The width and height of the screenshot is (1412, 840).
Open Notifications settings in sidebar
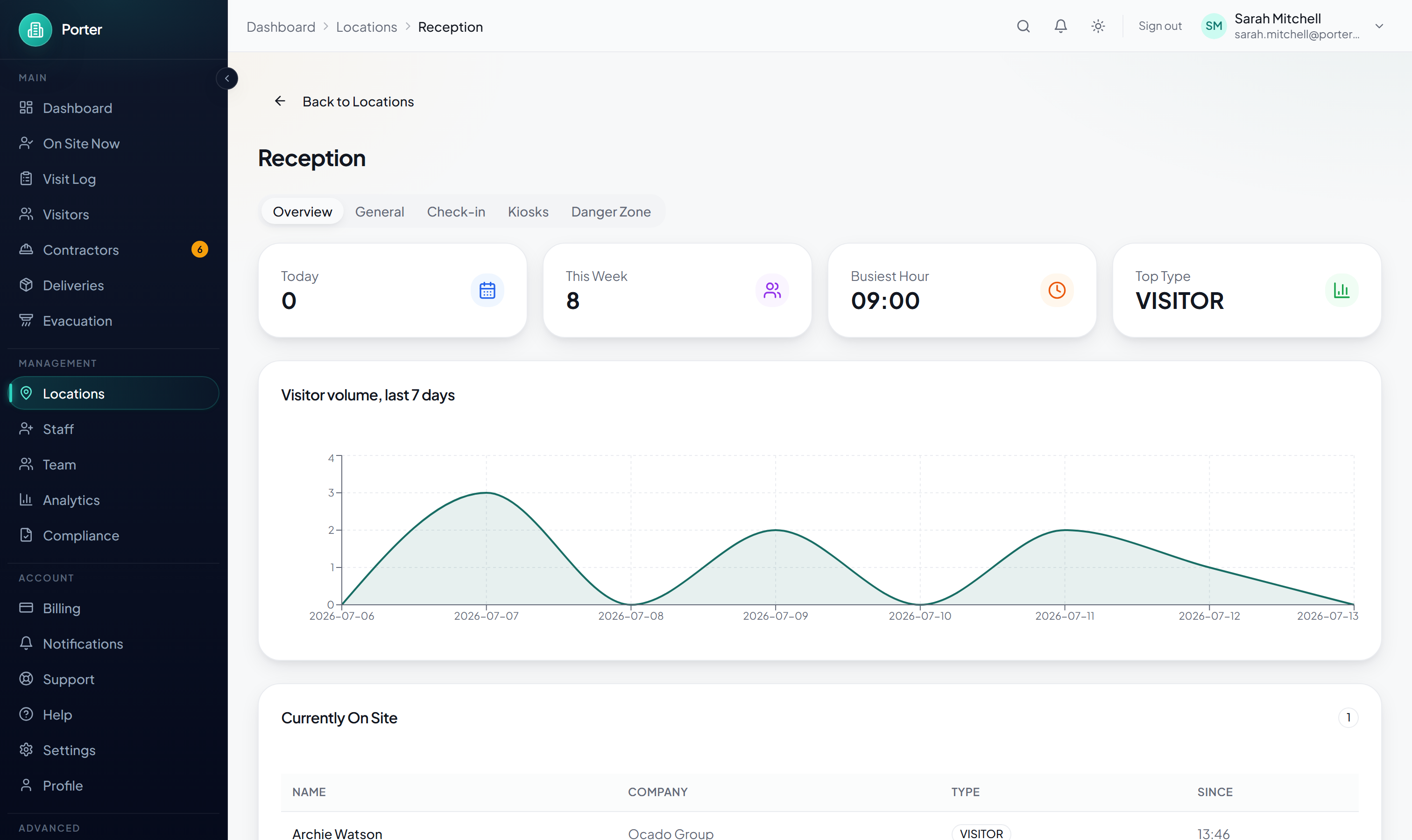(114, 644)
